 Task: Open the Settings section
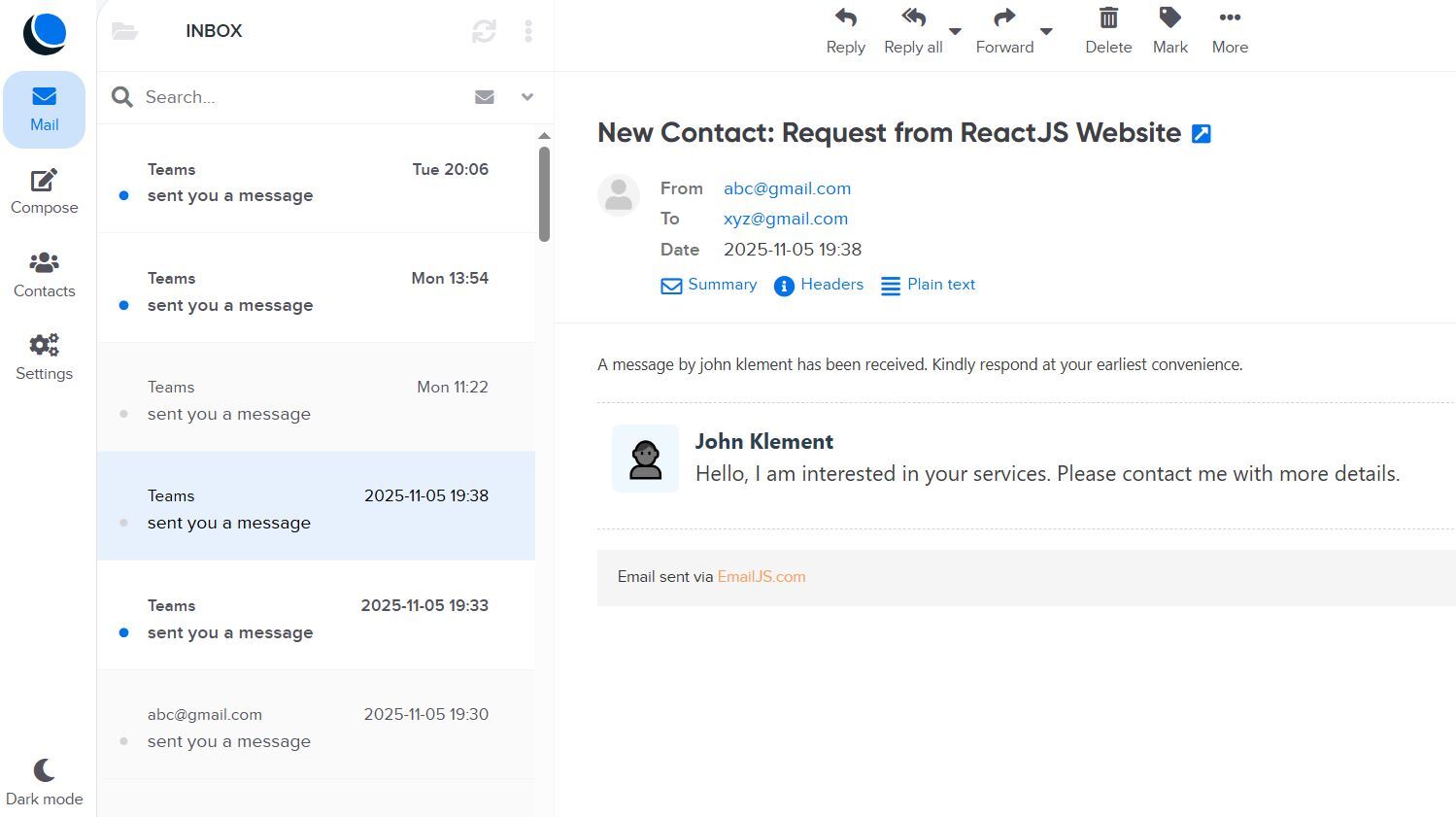[x=44, y=357]
